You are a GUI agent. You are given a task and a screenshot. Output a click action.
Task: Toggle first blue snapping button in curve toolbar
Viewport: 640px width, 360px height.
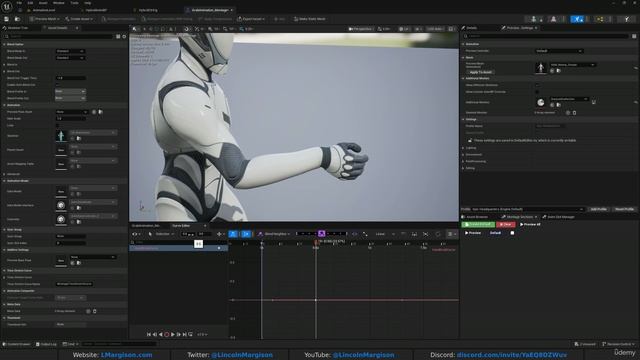click(233, 234)
